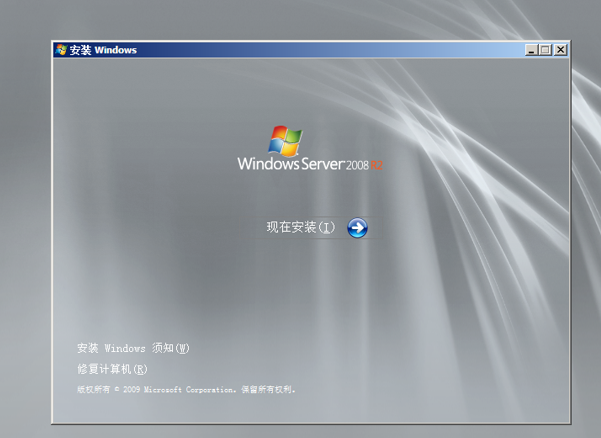Click the Windows flag icon in title bar
Screen dimensions: 601x438
tap(61, 50)
